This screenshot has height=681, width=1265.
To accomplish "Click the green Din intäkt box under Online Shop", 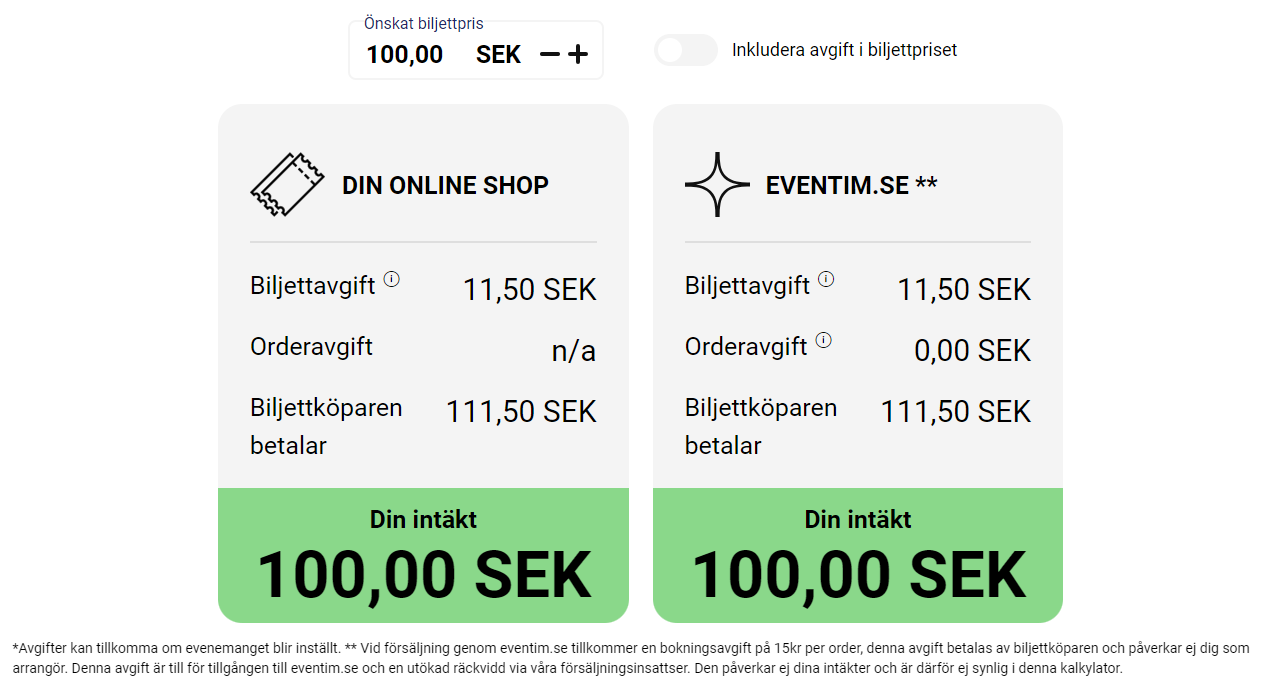I will pos(423,555).
